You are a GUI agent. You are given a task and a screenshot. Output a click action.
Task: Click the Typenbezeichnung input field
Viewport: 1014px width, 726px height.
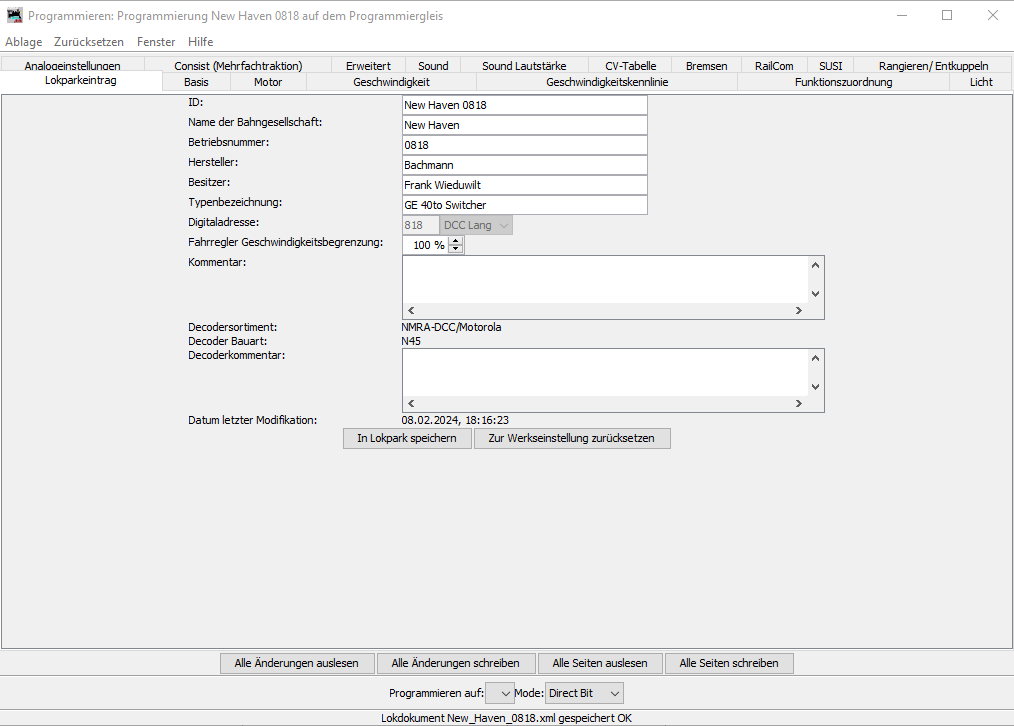coord(524,205)
